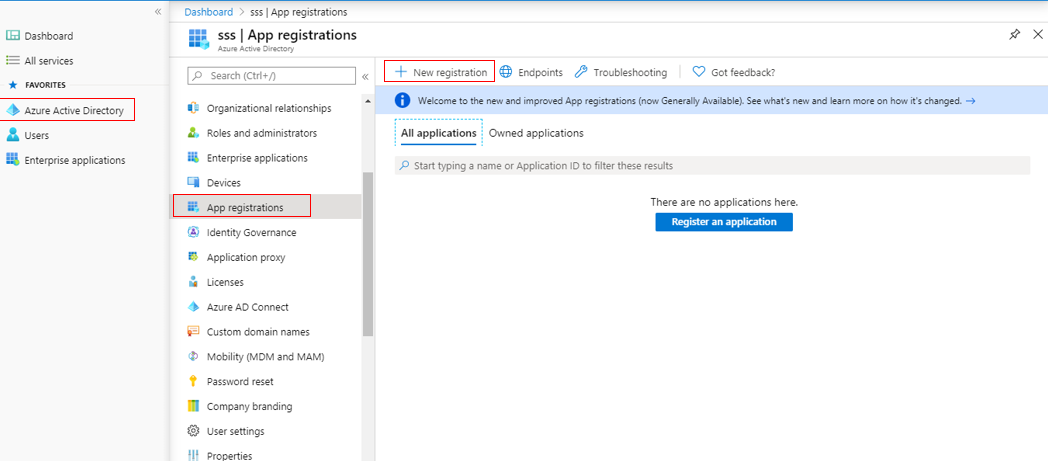Follow the banner's learn more arrow link
Screen dimensions: 1048x461
pyautogui.click(x=970, y=101)
